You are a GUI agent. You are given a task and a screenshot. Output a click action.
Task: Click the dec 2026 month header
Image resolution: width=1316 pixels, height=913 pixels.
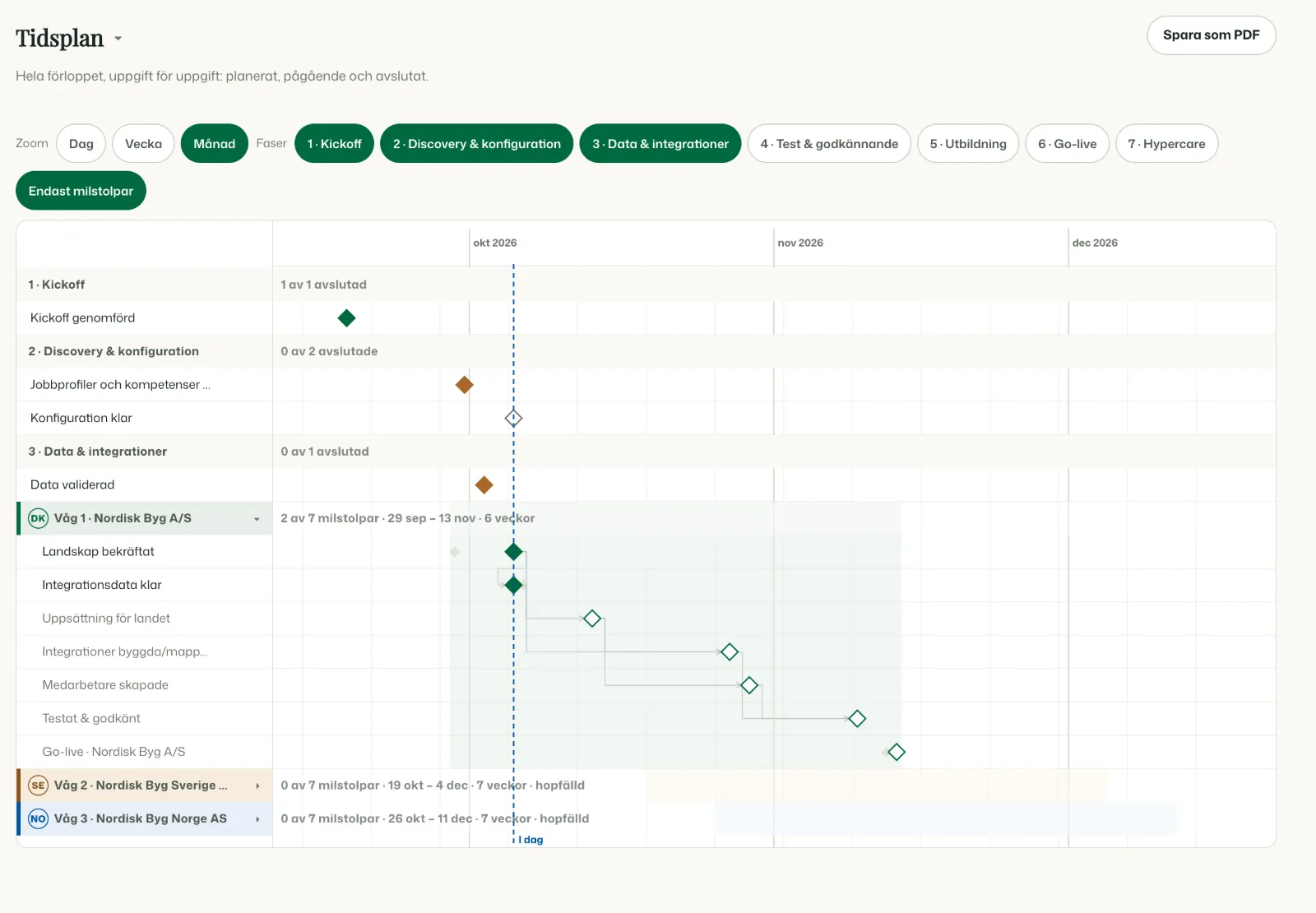point(1095,243)
